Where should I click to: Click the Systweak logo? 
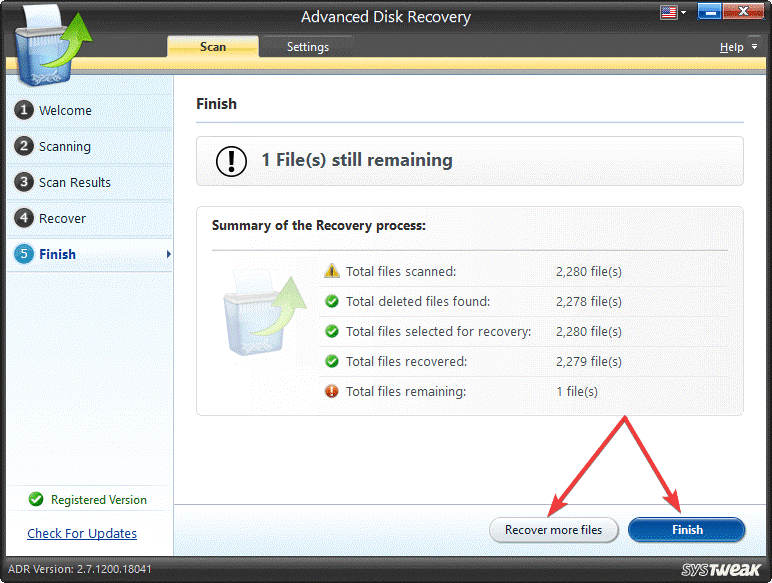click(x=721, y=569)
